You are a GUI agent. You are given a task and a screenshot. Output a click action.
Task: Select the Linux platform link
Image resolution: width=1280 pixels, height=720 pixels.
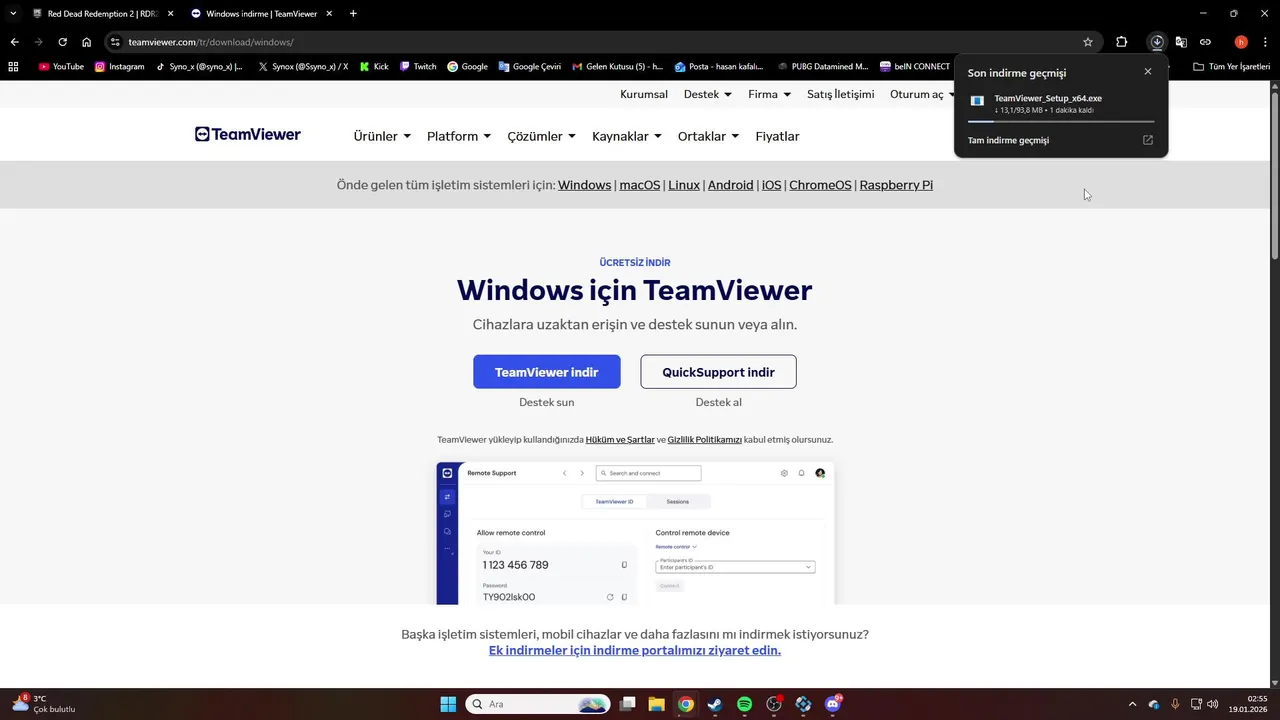pos(684,185)
